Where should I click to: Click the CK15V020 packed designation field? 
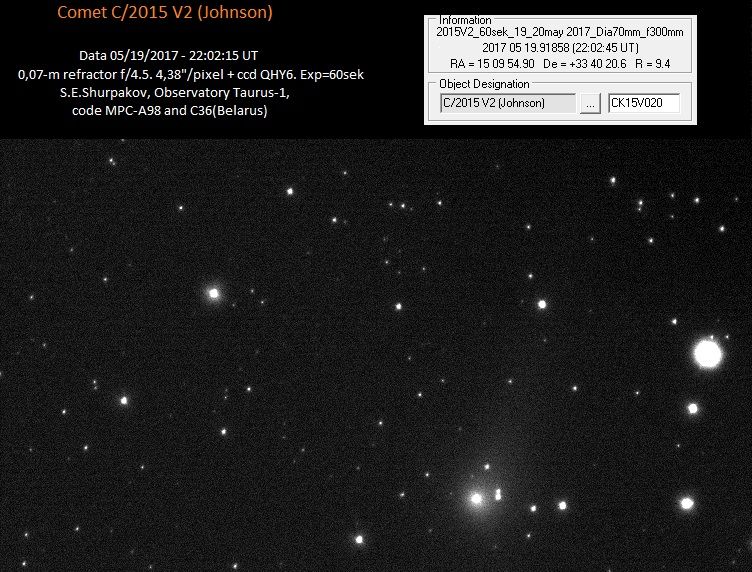point(644,103)
